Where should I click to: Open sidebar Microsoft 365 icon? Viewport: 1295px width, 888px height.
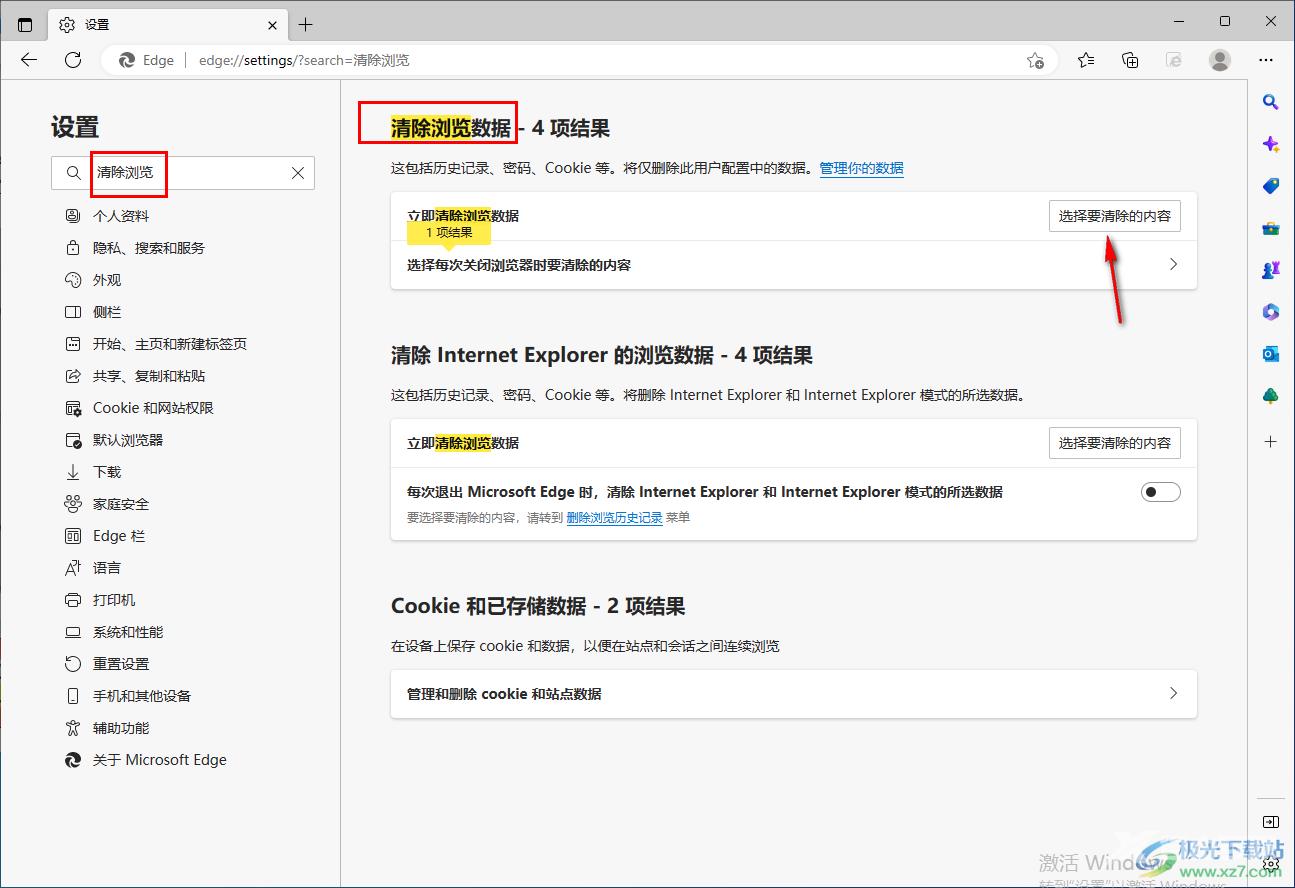tap(1271, 312)
